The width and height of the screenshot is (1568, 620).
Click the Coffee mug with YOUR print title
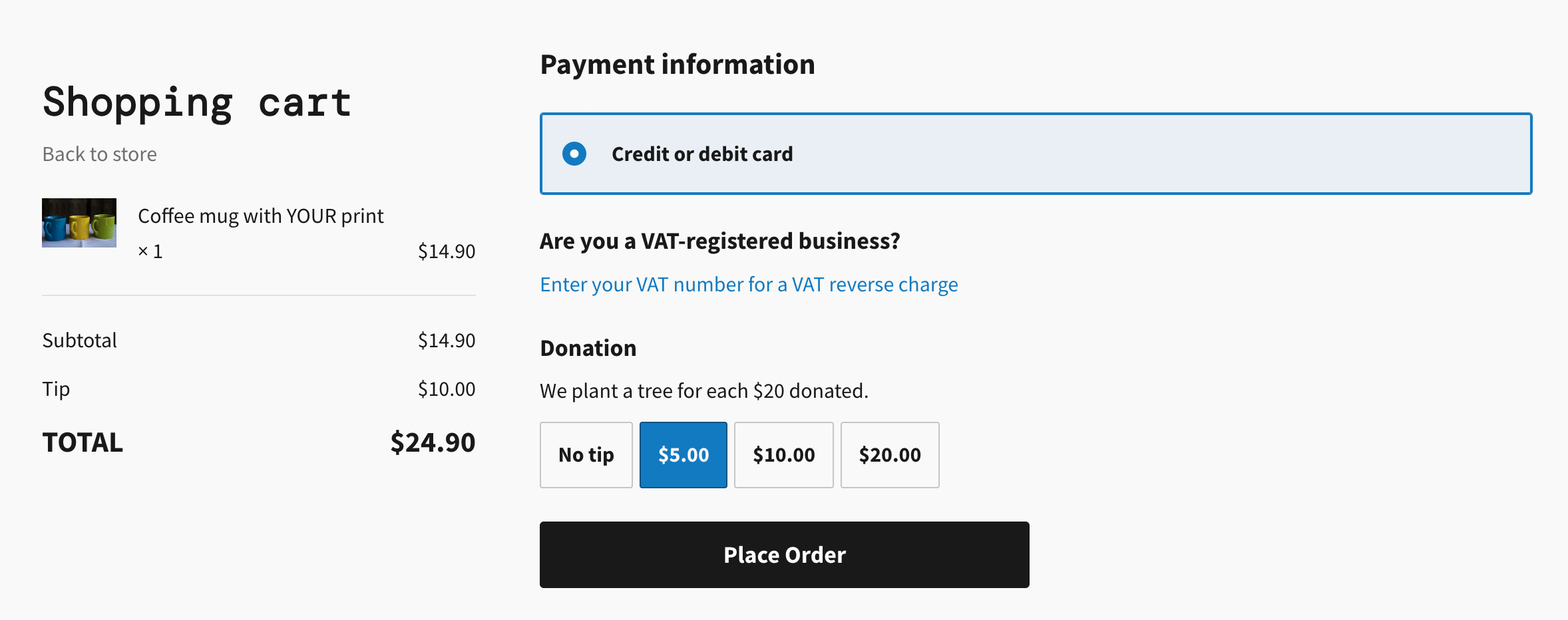point(260,216)
